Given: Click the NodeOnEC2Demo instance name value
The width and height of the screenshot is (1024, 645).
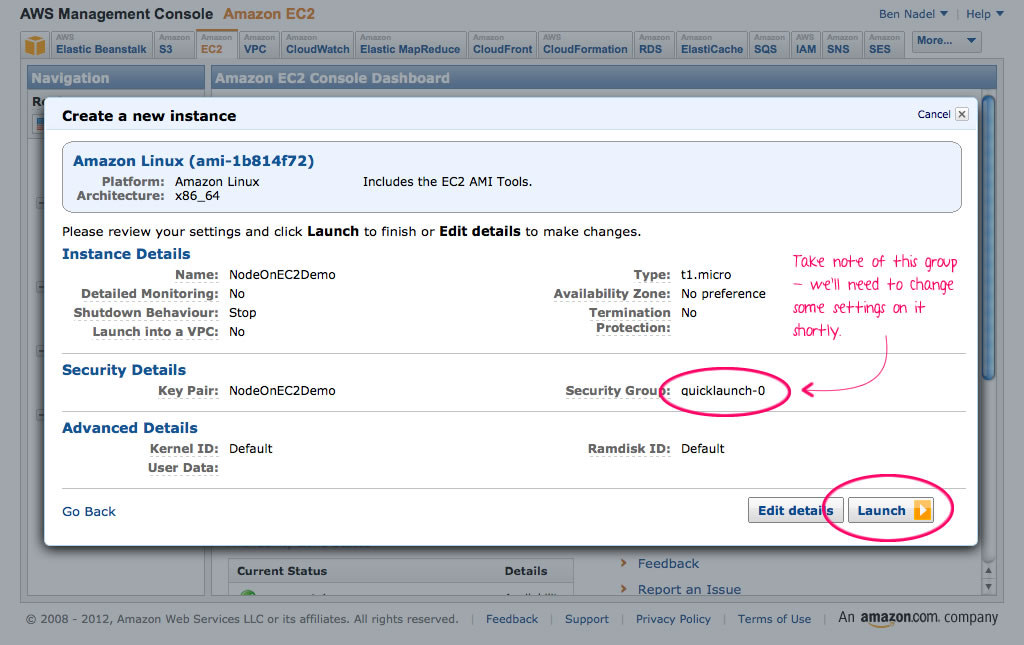Looking at the screenshot, I should [282, 275].
